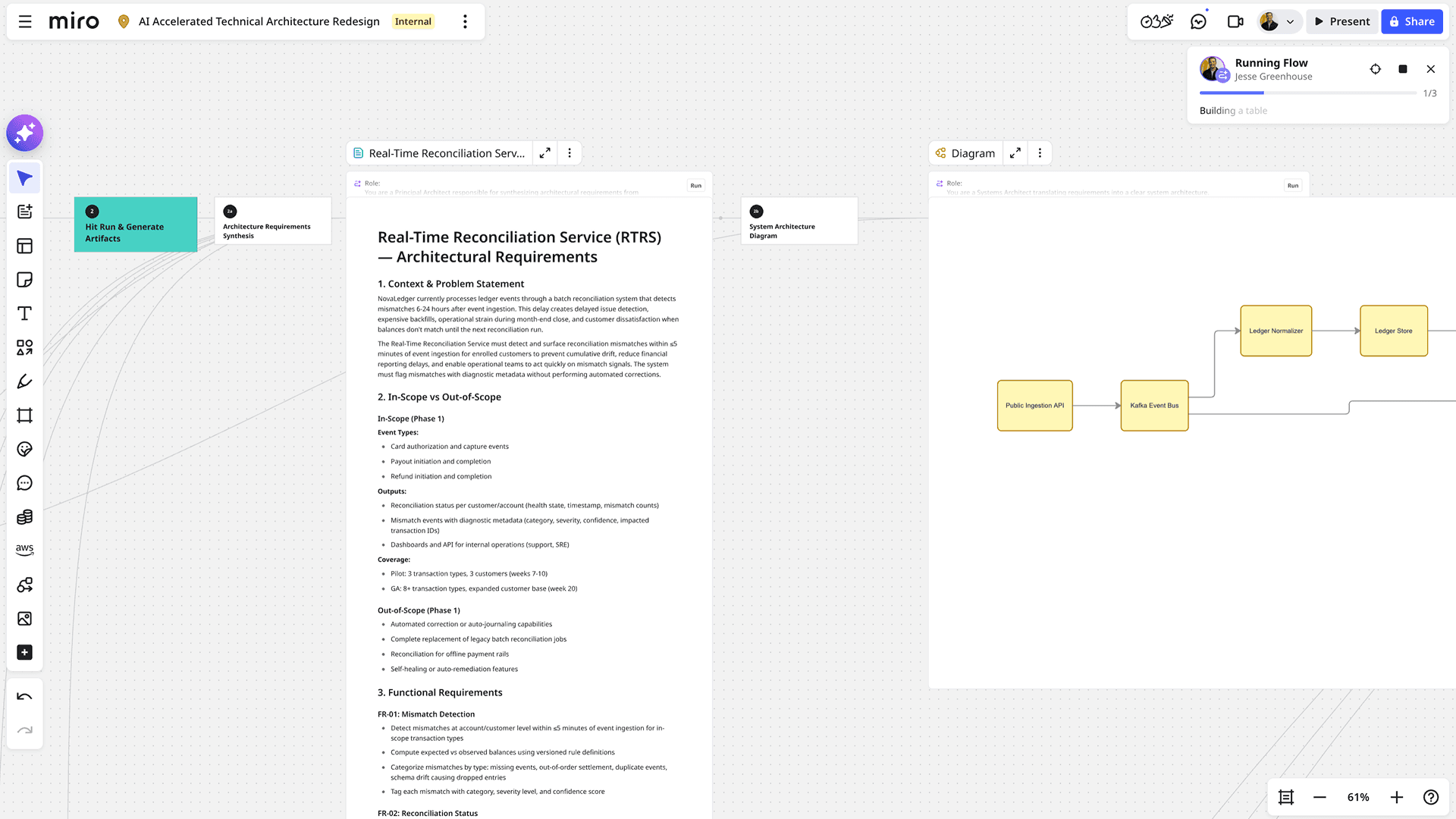Click the Share button
Viewport: 1456px width, 819px height.
1411,21
